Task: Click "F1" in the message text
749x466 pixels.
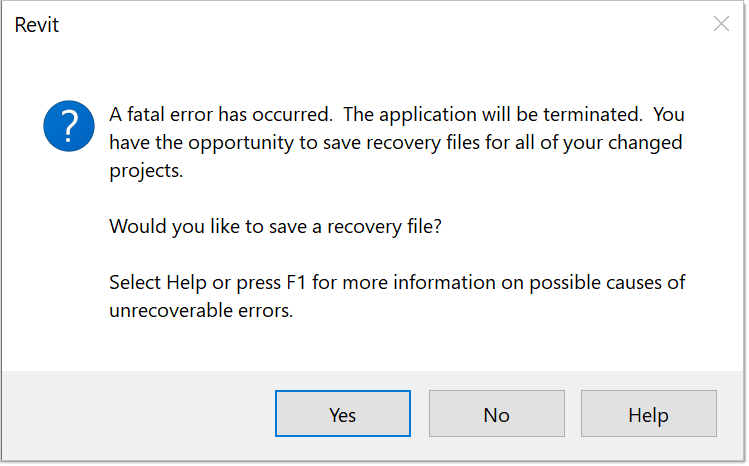Action: [x=297, y=282]
